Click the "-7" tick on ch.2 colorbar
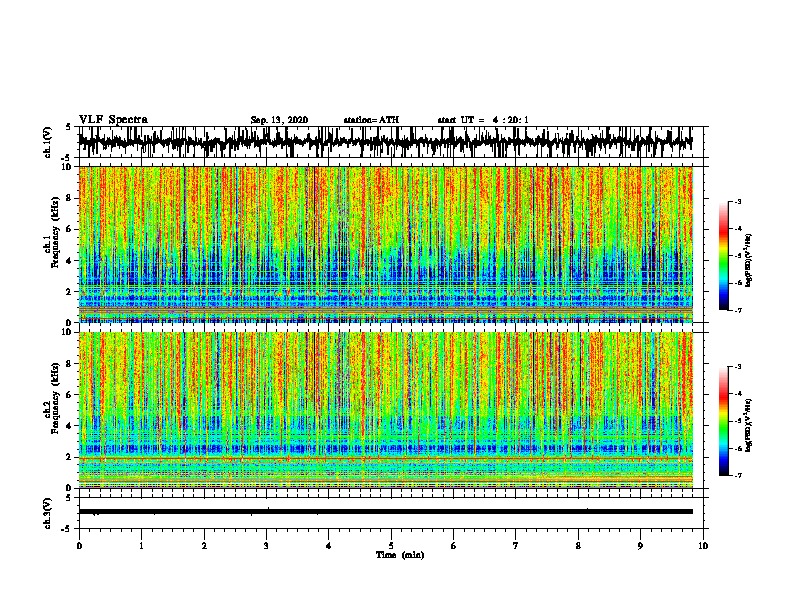 738,475
